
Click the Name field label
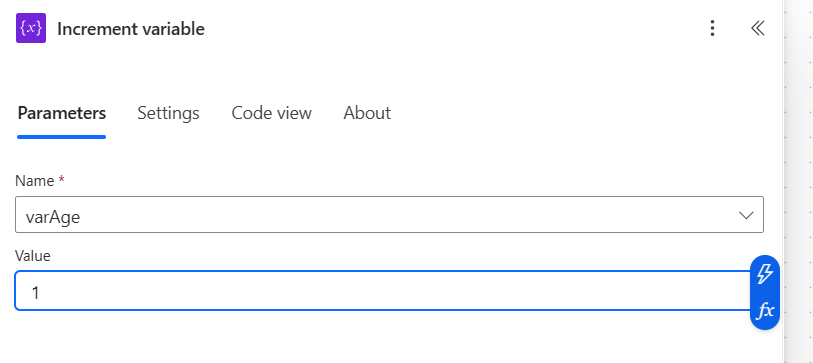pos(35,181)
